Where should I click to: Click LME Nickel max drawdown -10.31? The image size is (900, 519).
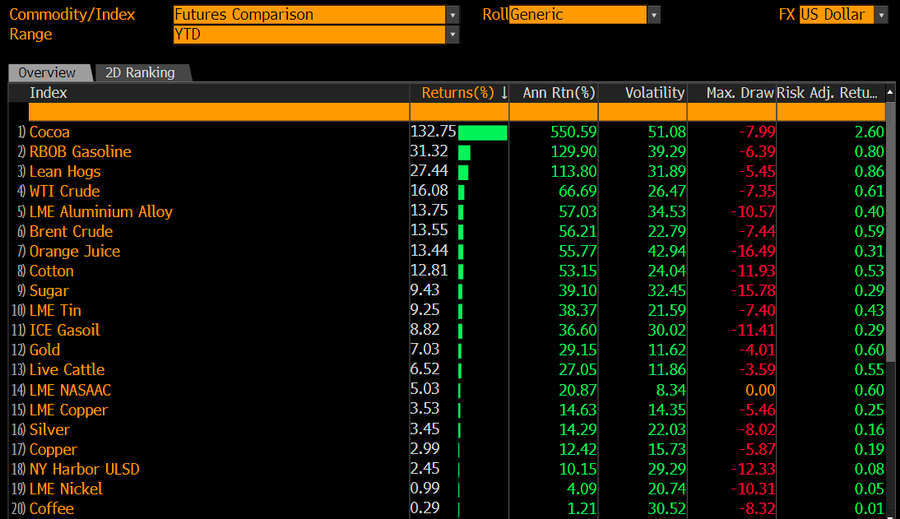(752, 489)
